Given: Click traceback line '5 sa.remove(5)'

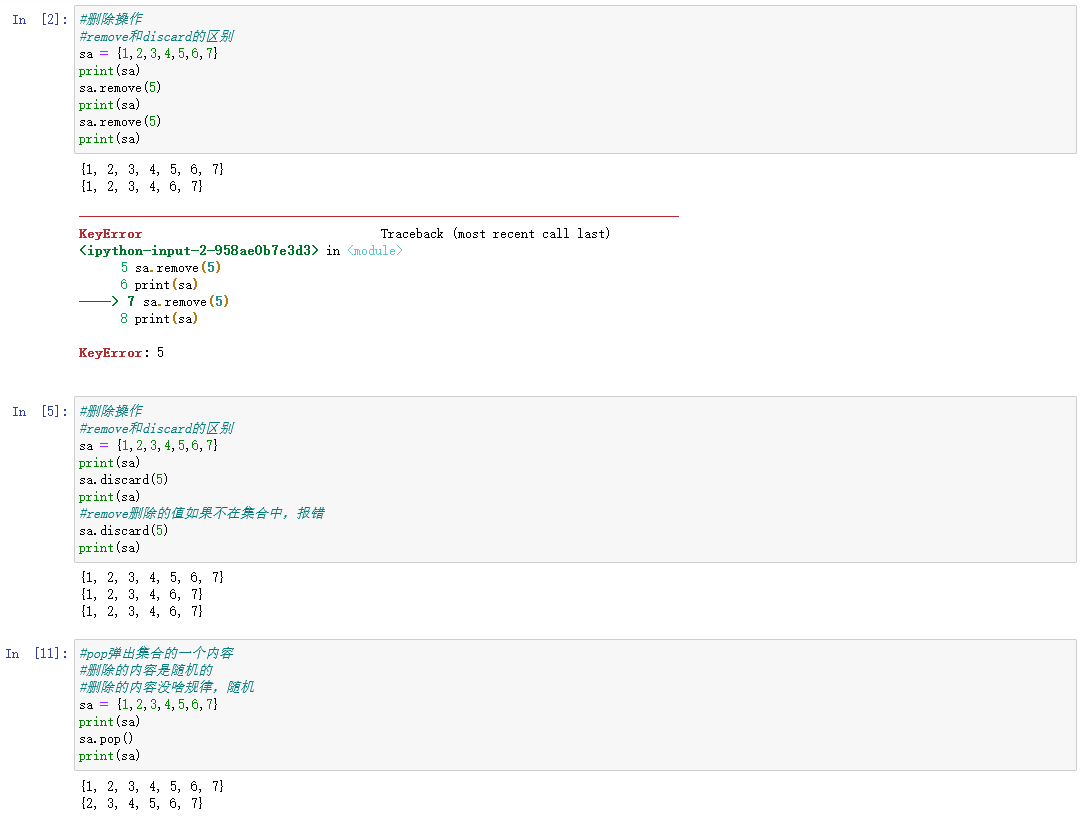Looking at the screenshot, I should (171, 267).
